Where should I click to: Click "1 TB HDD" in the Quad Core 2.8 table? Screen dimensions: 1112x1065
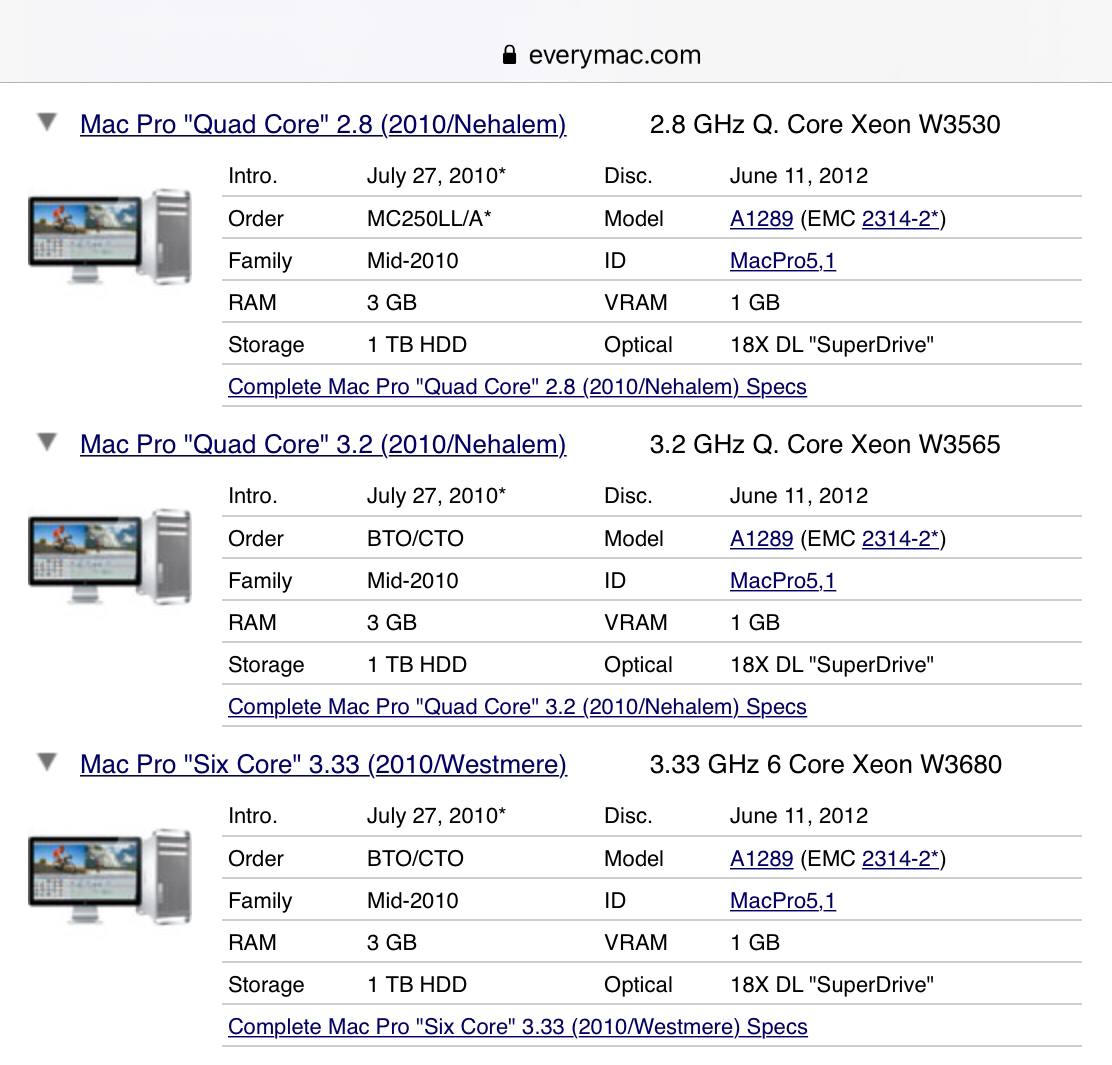point(417,345)
